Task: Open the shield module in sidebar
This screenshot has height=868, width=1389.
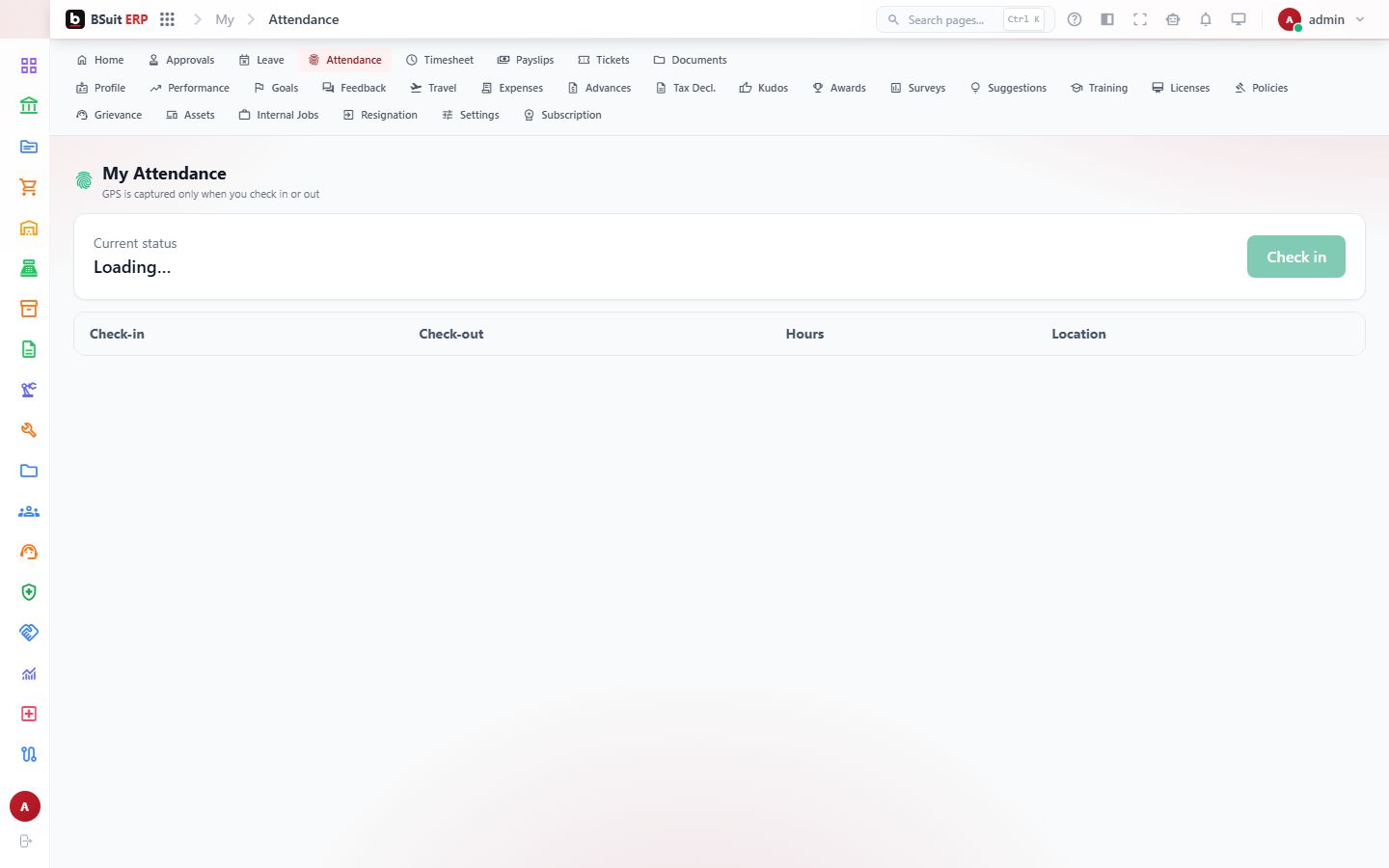Action: (29, 592)
